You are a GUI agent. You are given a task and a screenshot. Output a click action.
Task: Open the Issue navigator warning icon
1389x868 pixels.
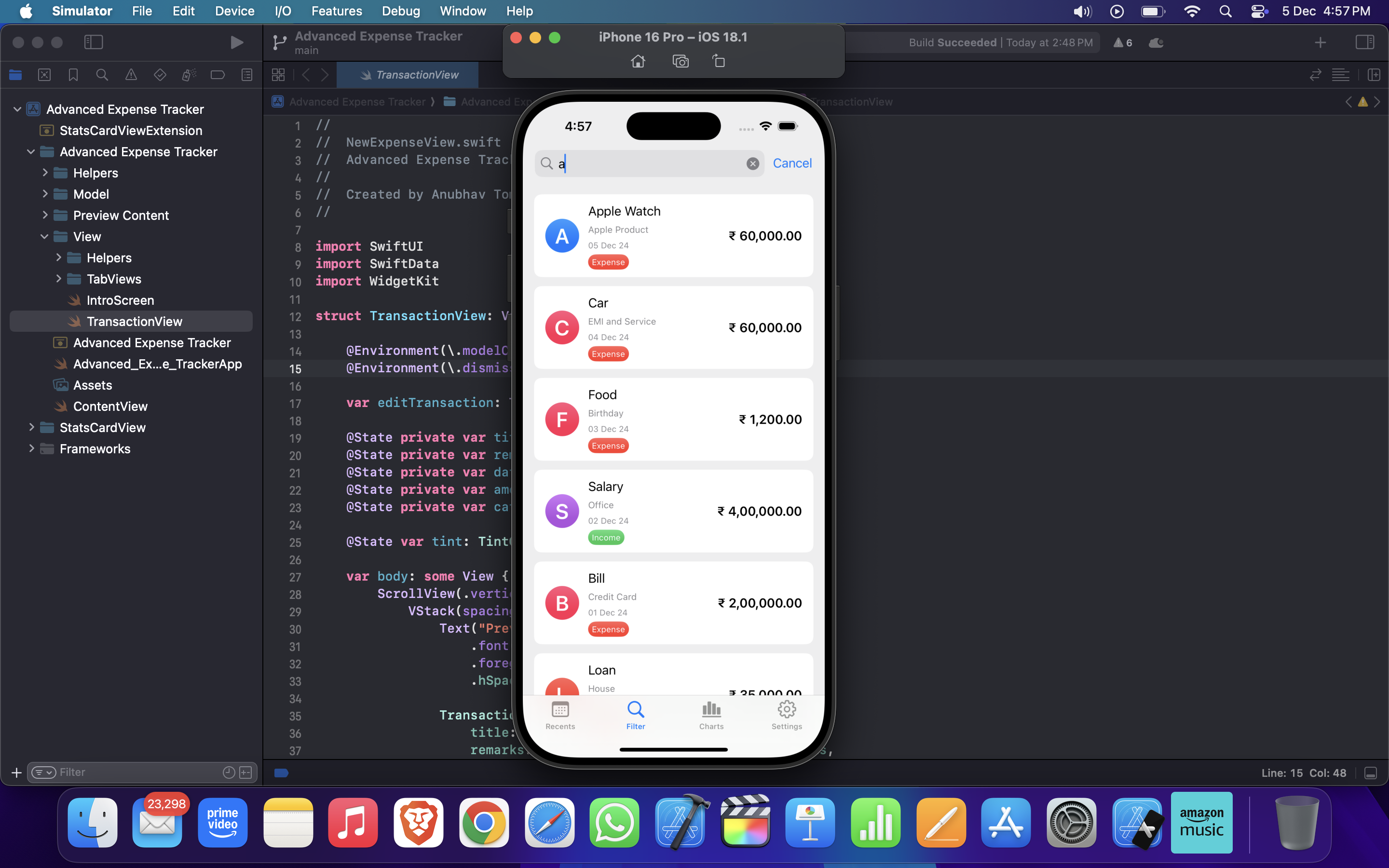click(132, 75)
